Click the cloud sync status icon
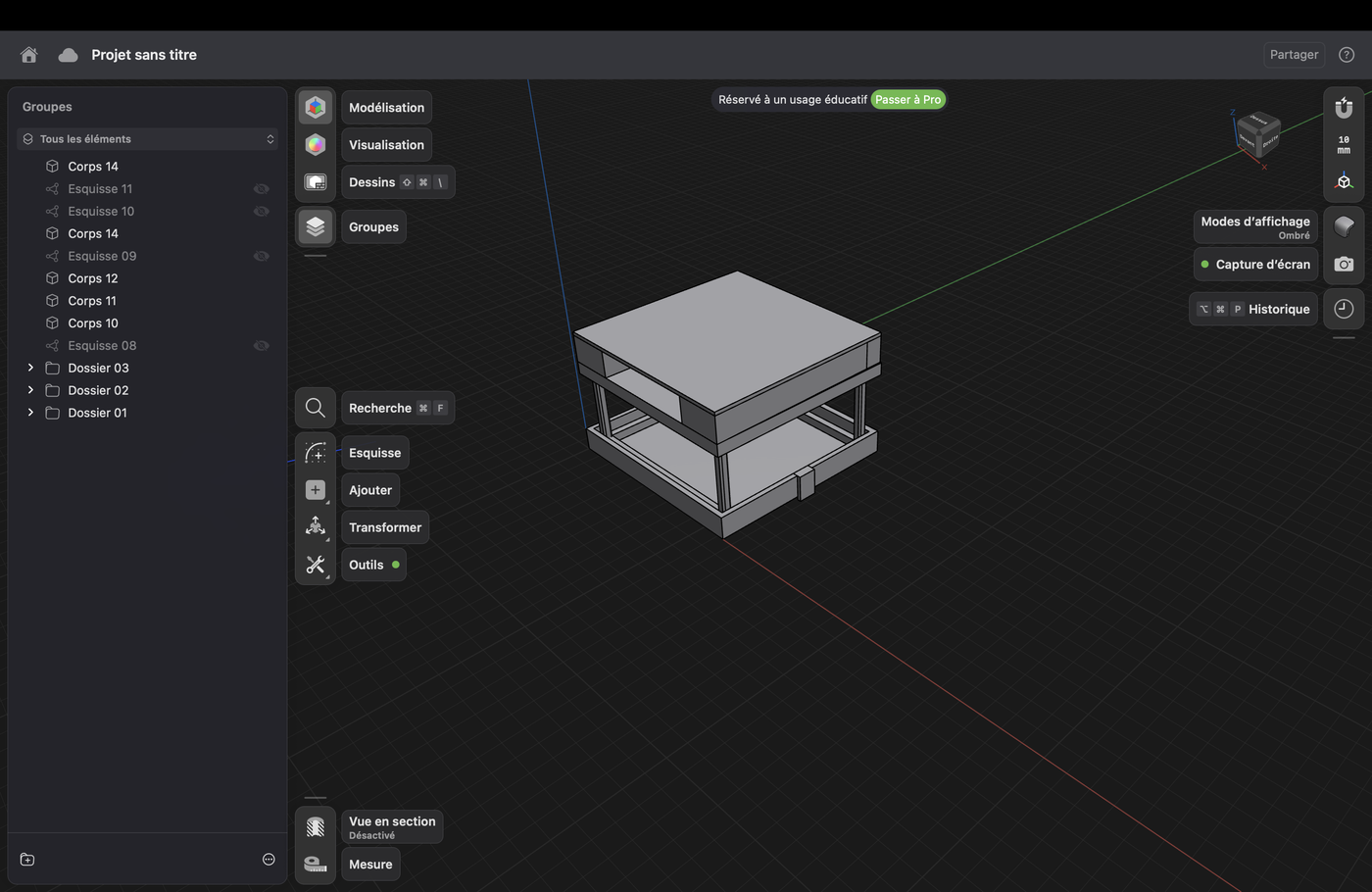 coord(68,55)
